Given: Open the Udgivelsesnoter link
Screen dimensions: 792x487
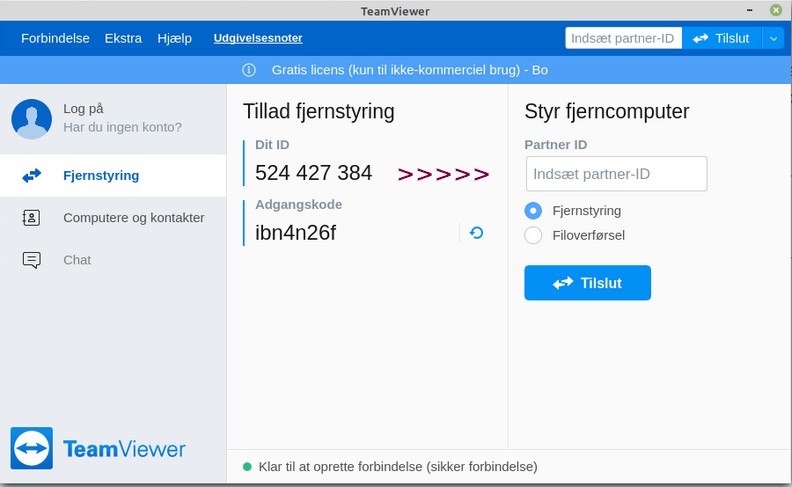Looking at the screenshot, I should [258, 38].
